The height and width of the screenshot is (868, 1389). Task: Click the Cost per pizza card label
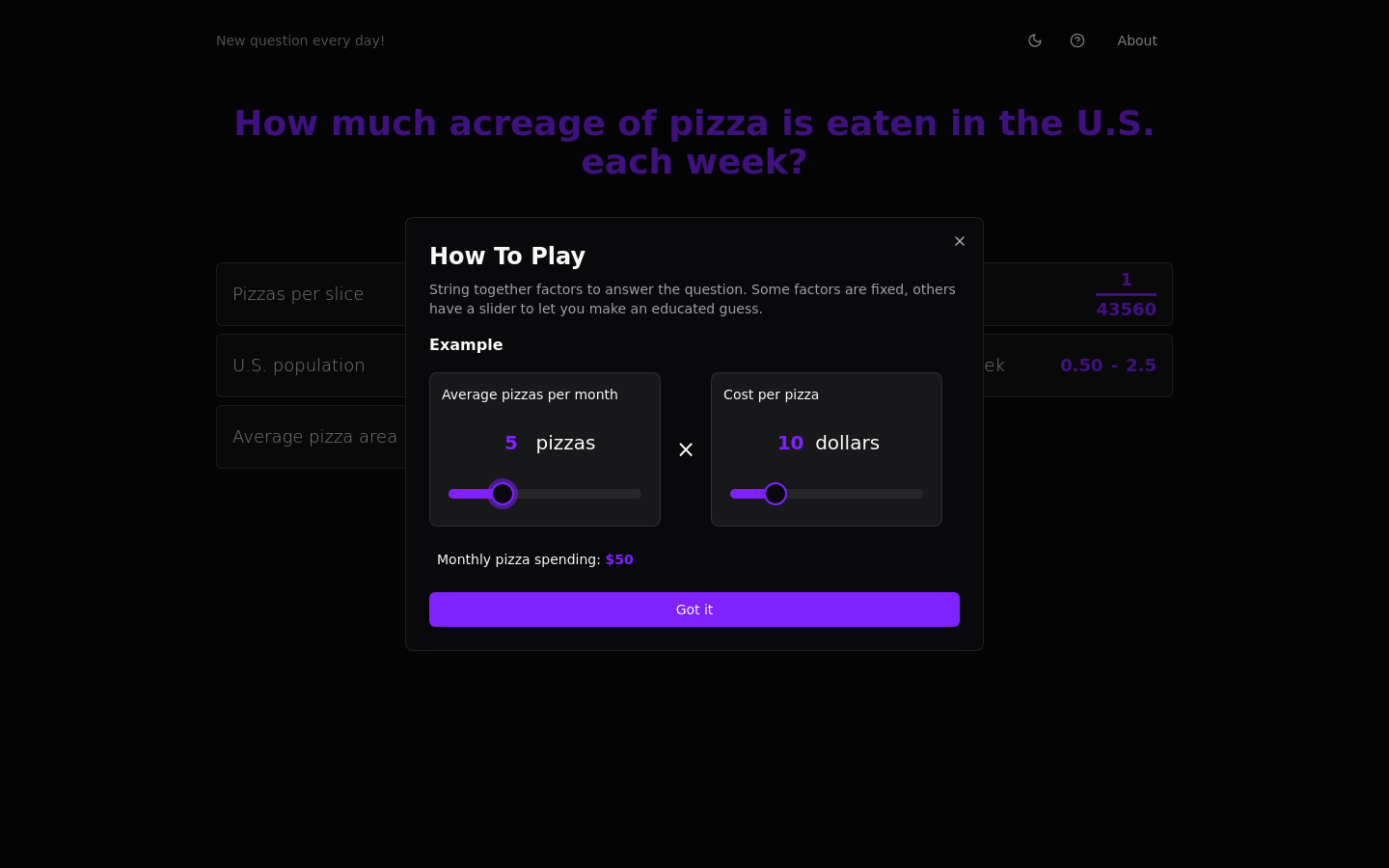(x=771, y=394)
